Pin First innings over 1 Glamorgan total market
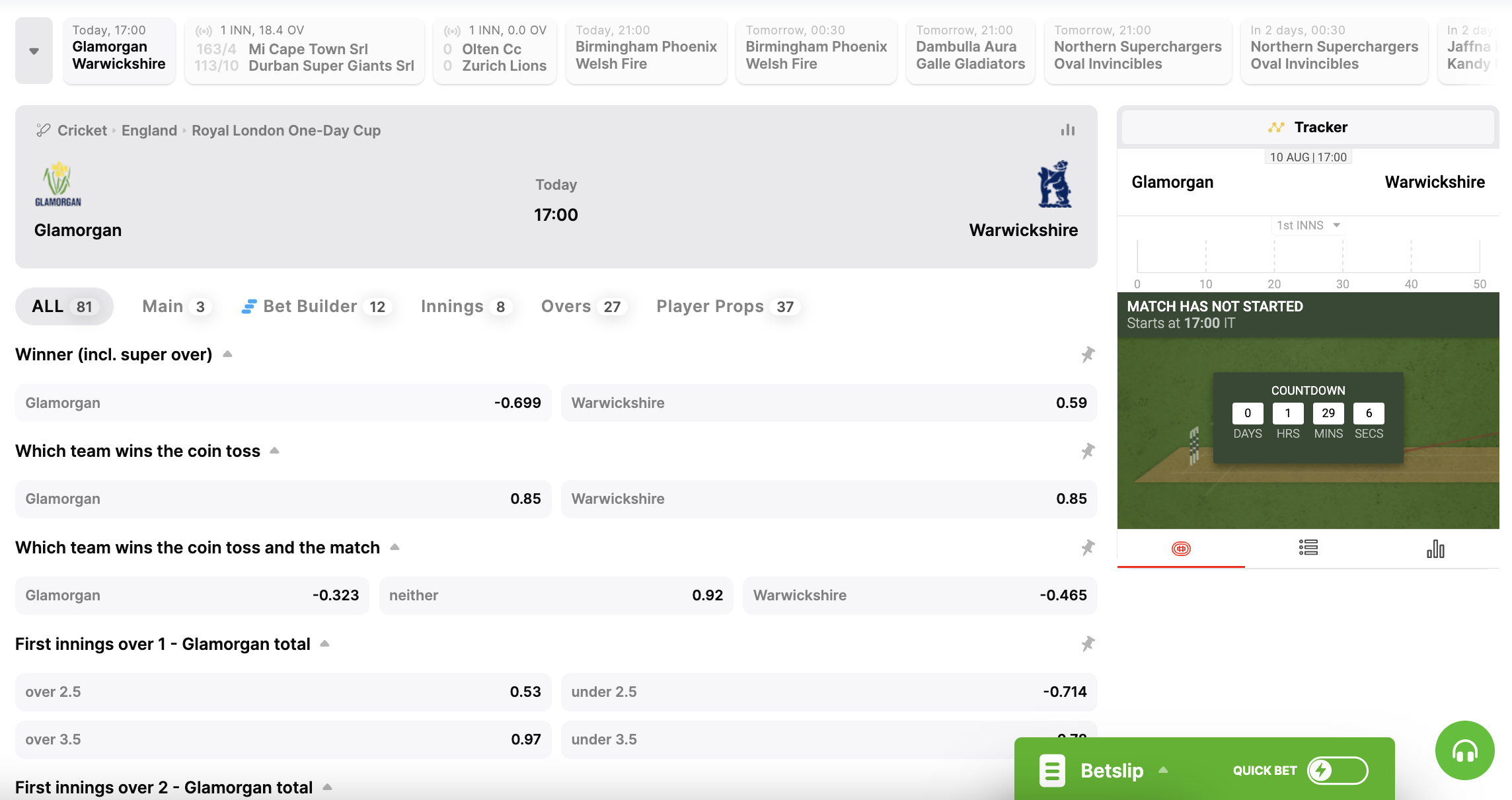The height and width of the screenshot is (800, 1512). (1088, 644)
